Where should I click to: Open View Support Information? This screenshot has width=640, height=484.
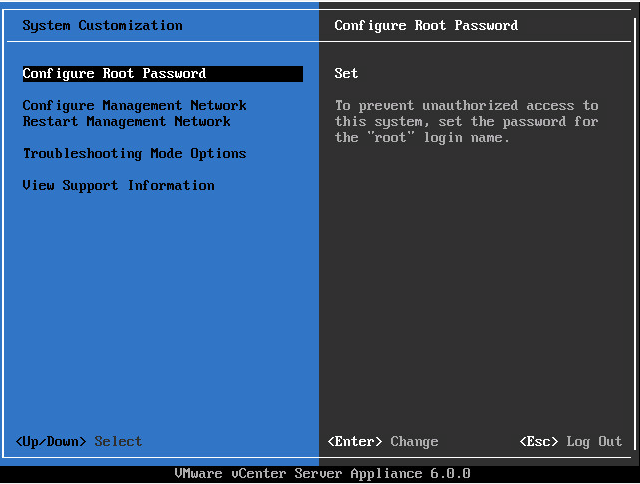pos(118,186)
